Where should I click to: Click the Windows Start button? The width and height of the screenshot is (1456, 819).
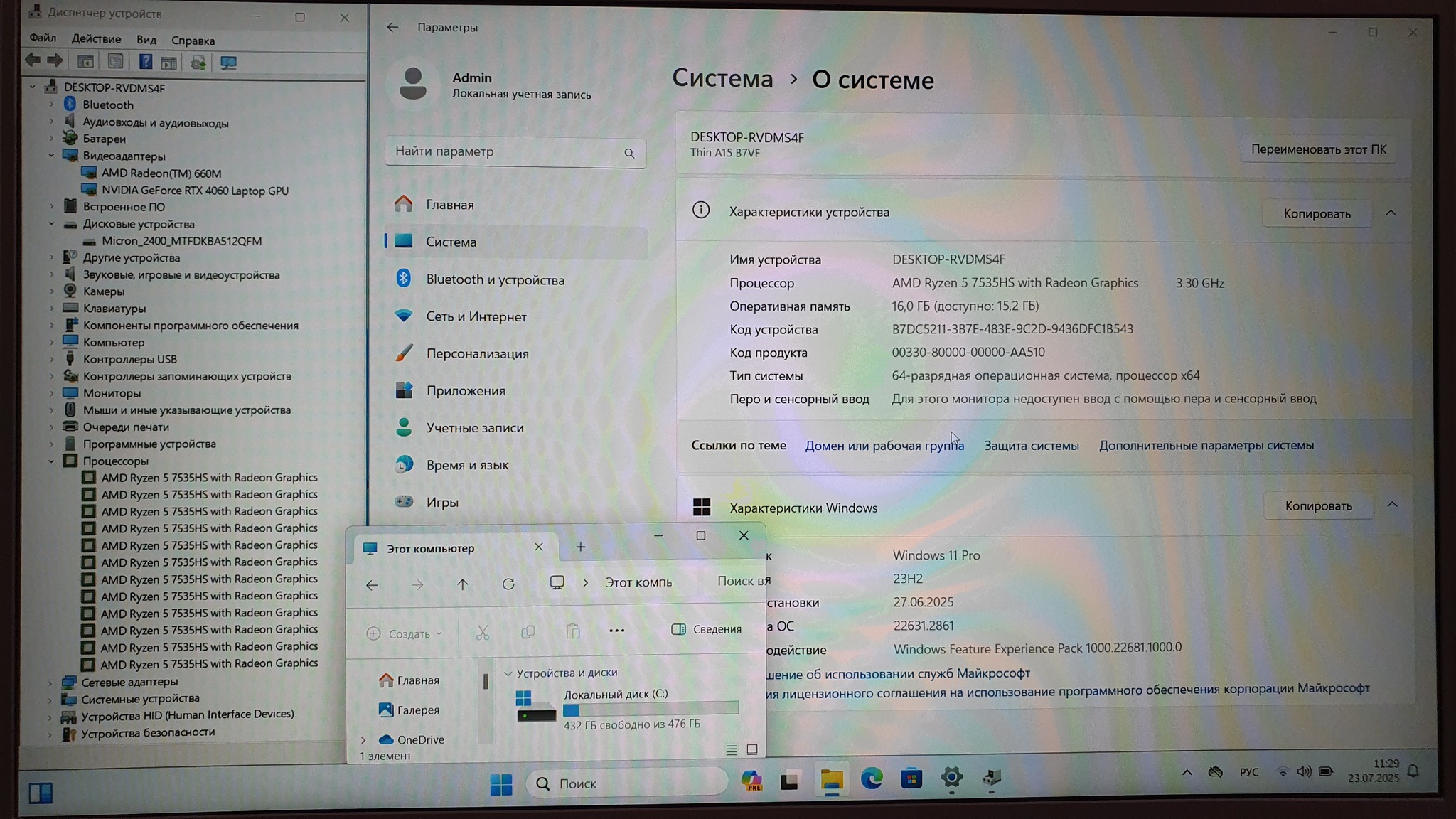click(x=501, y=784)
